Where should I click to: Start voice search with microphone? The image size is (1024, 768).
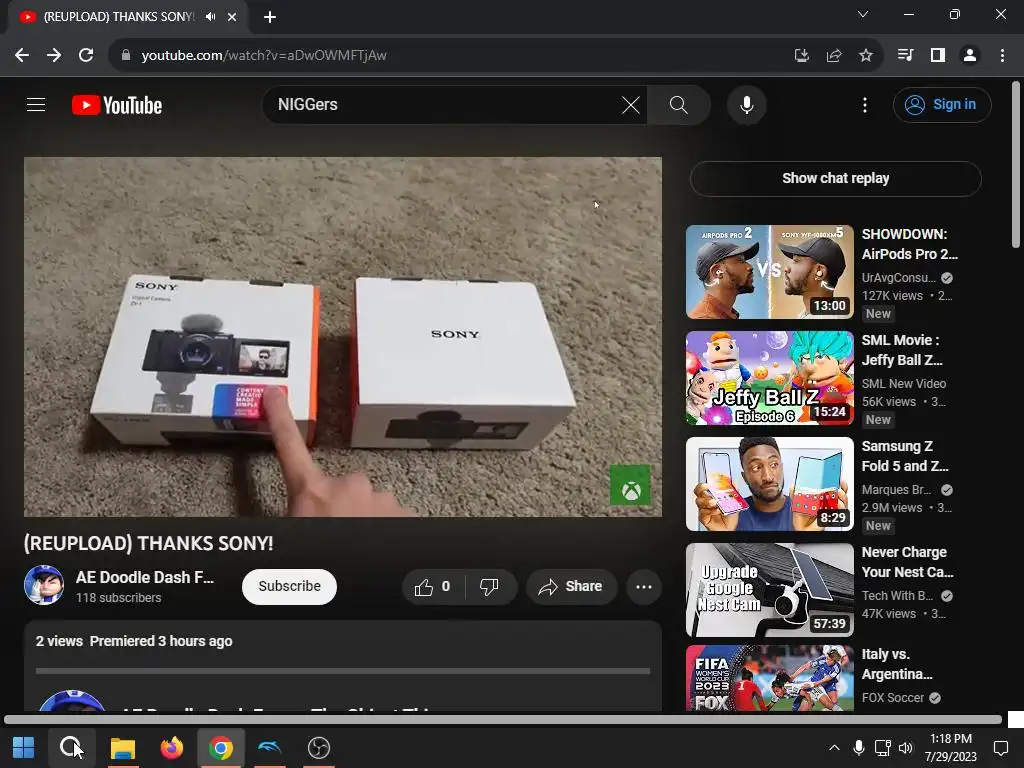pos(746,104)
